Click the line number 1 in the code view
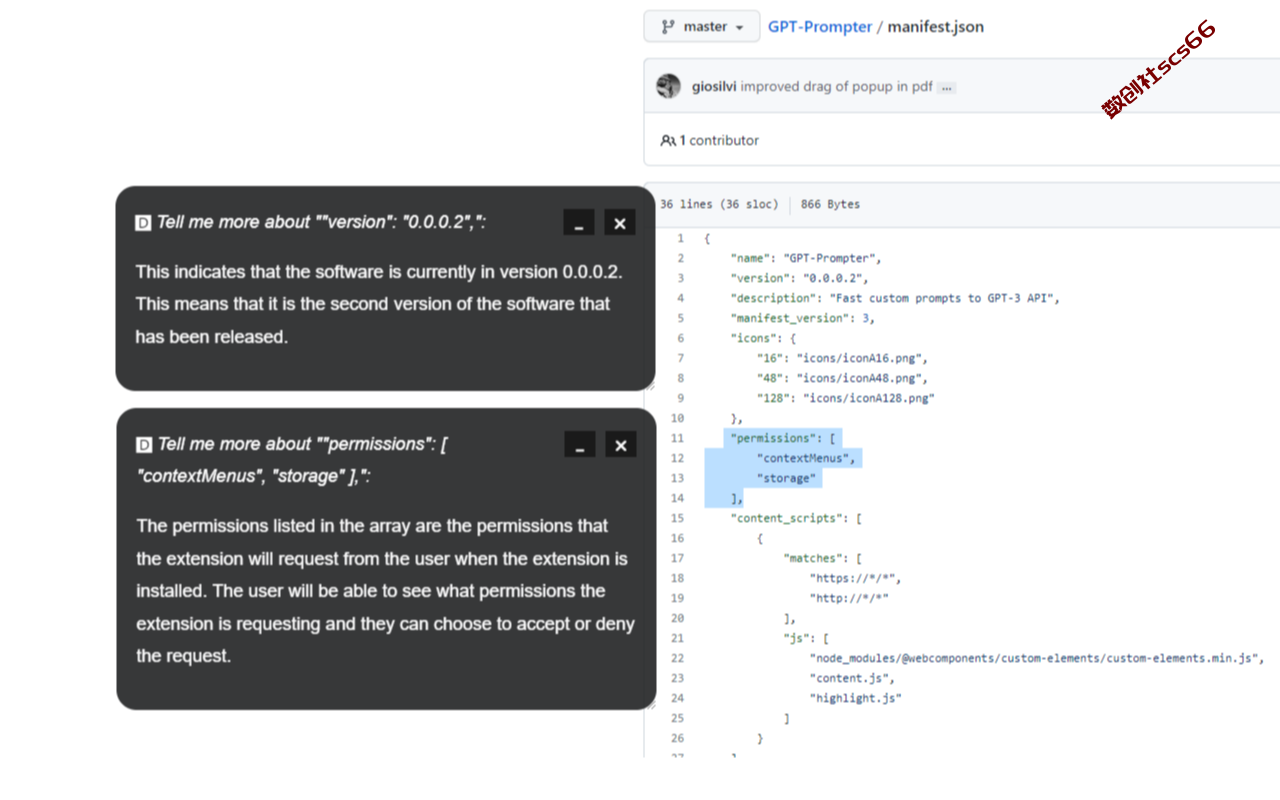This screenshot has height=800, width=1280. [x=681, y=238]
